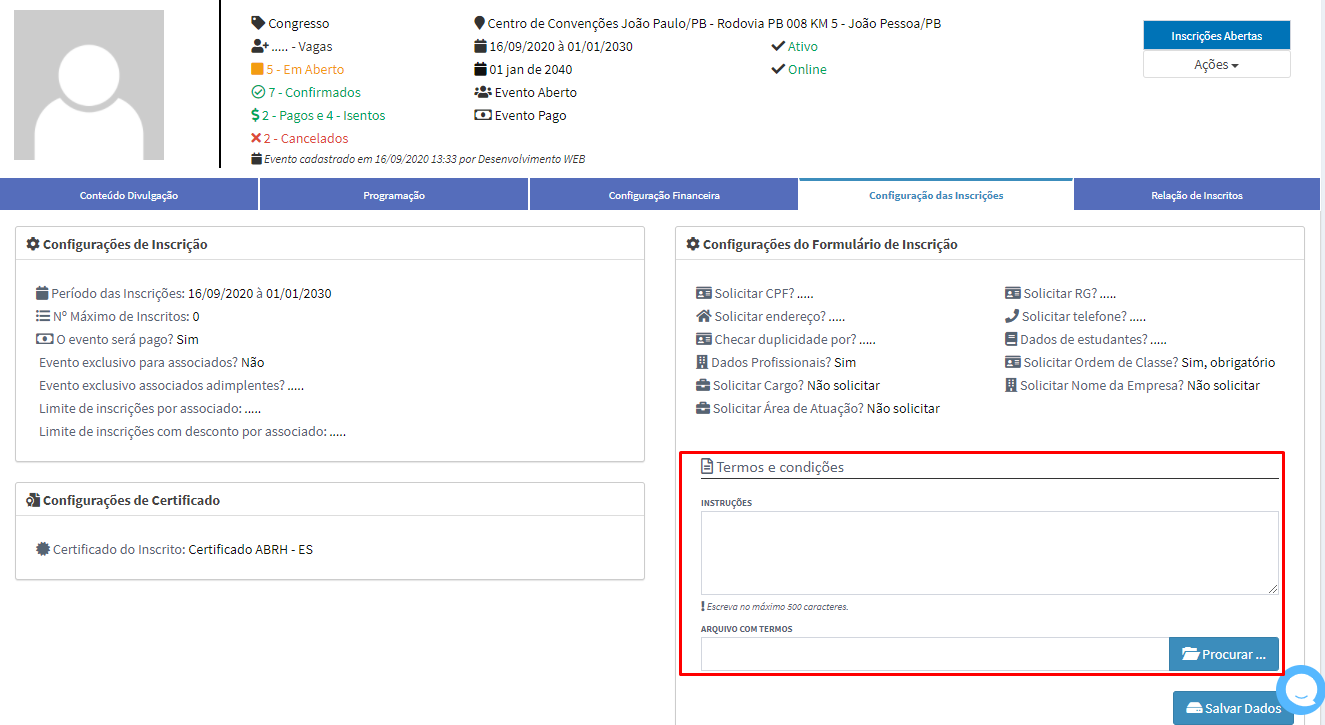Click the gear icon beside Configurações de Inscrição

33,244
